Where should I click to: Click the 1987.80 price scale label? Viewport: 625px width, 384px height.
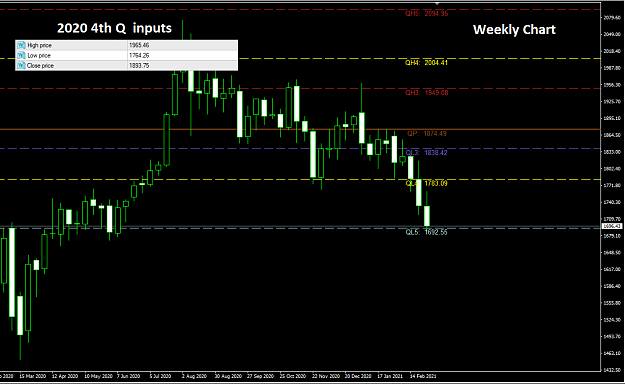612,68
